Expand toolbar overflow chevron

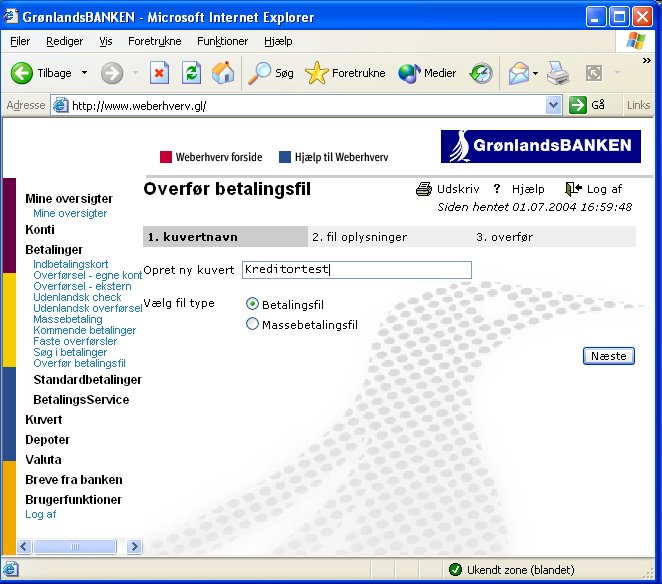tap(646, 60)
